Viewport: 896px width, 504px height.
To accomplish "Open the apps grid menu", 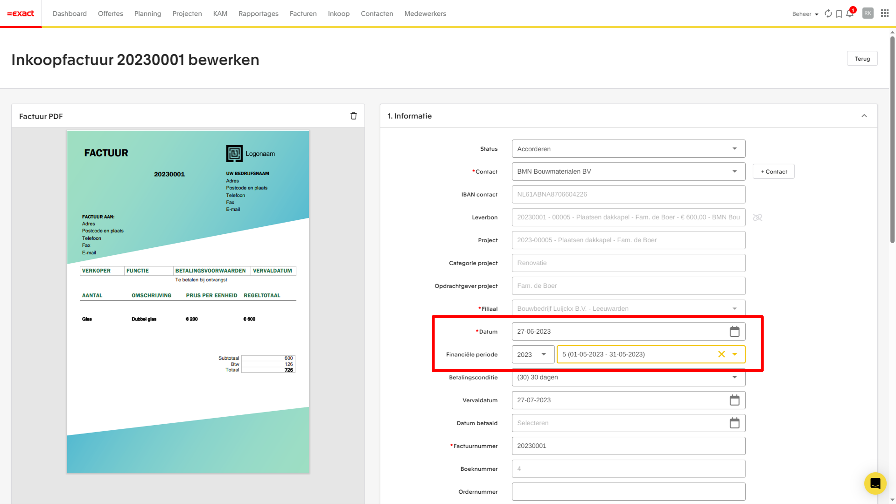I will coord(885,14).
